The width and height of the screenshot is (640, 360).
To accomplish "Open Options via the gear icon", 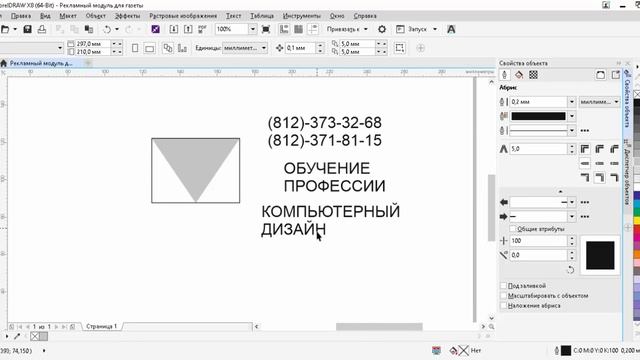I will point(382,29).
